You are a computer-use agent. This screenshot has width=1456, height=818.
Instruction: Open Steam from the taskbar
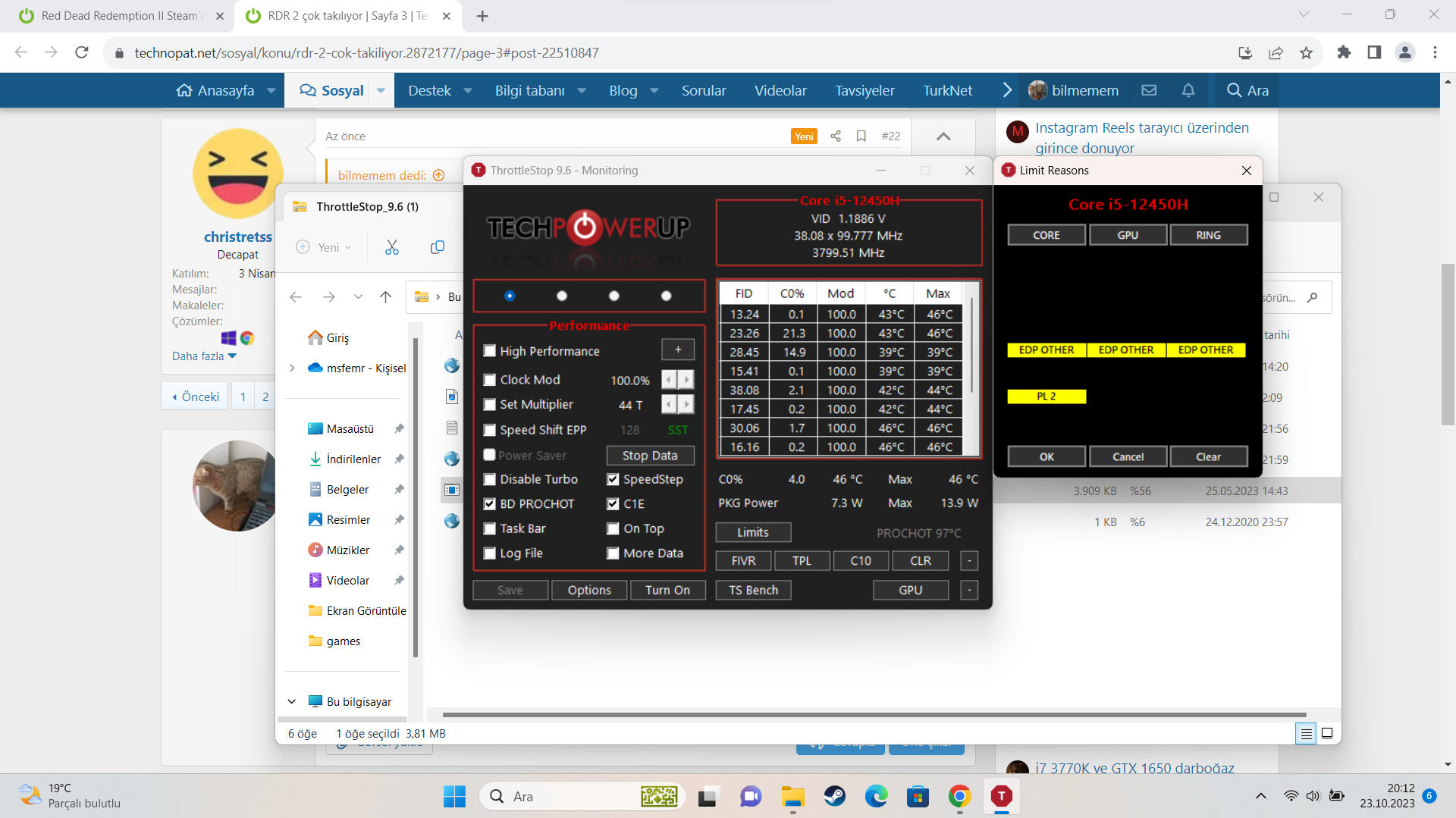[835, 796]
